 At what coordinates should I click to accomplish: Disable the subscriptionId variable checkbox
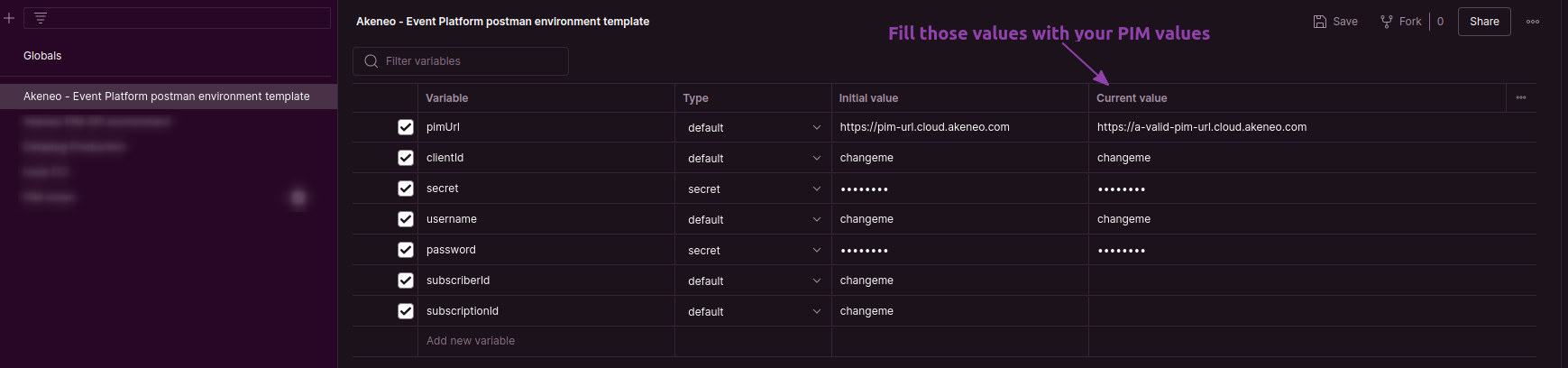pyautogui.click(x=406, y=311)
